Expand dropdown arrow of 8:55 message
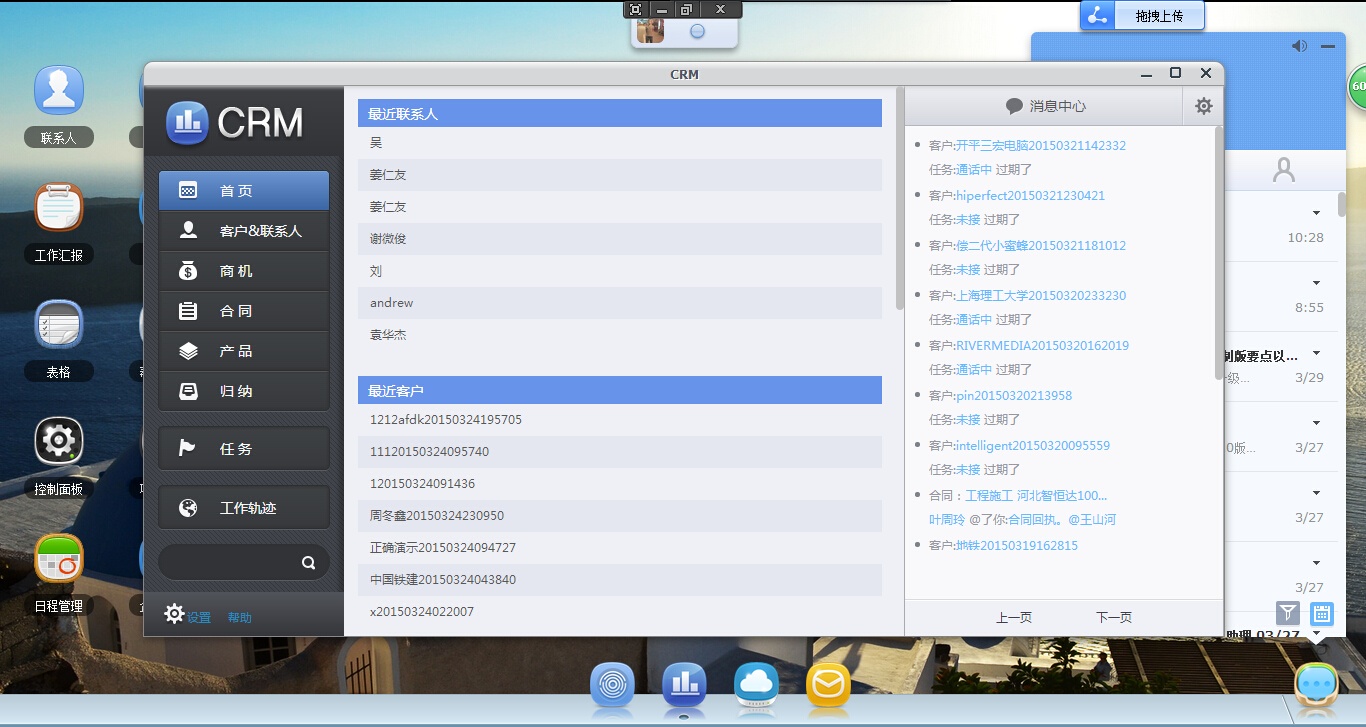Viewport: 1366px width, 727px height. 1316,283
